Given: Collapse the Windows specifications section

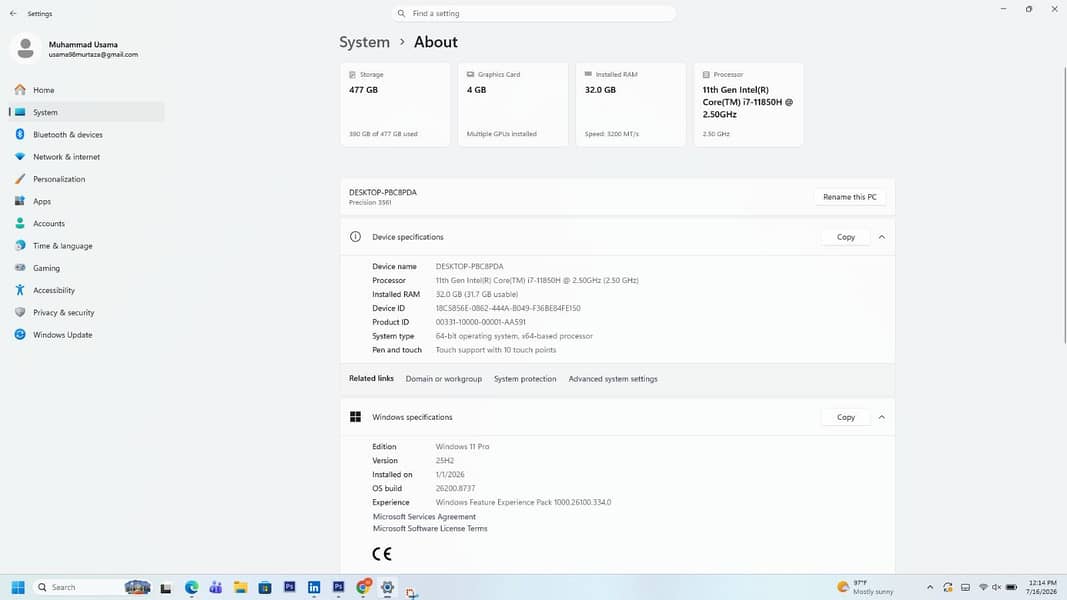Looking at the screenshot, I should [x=881, y=417].
